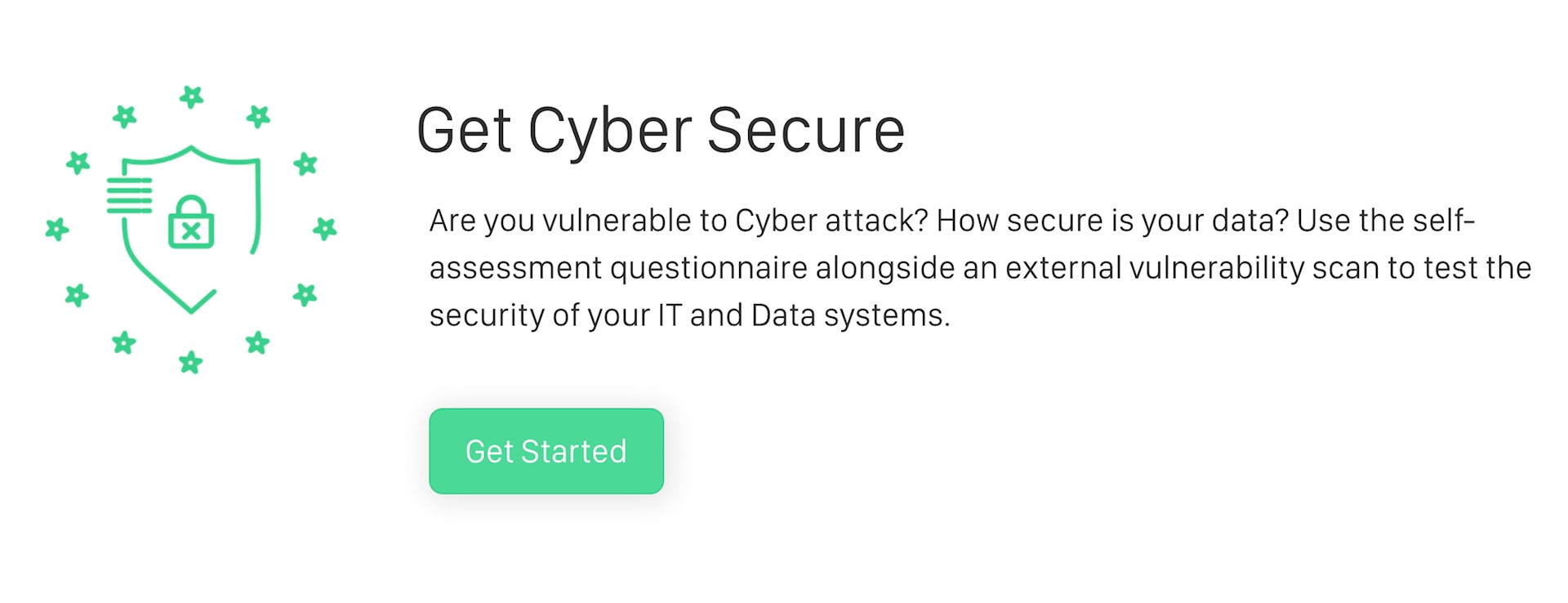The height and width of the screenshot is (603, 1568).
Task: Click the Get Cyber Secure heading
Action: coord(661,131)
